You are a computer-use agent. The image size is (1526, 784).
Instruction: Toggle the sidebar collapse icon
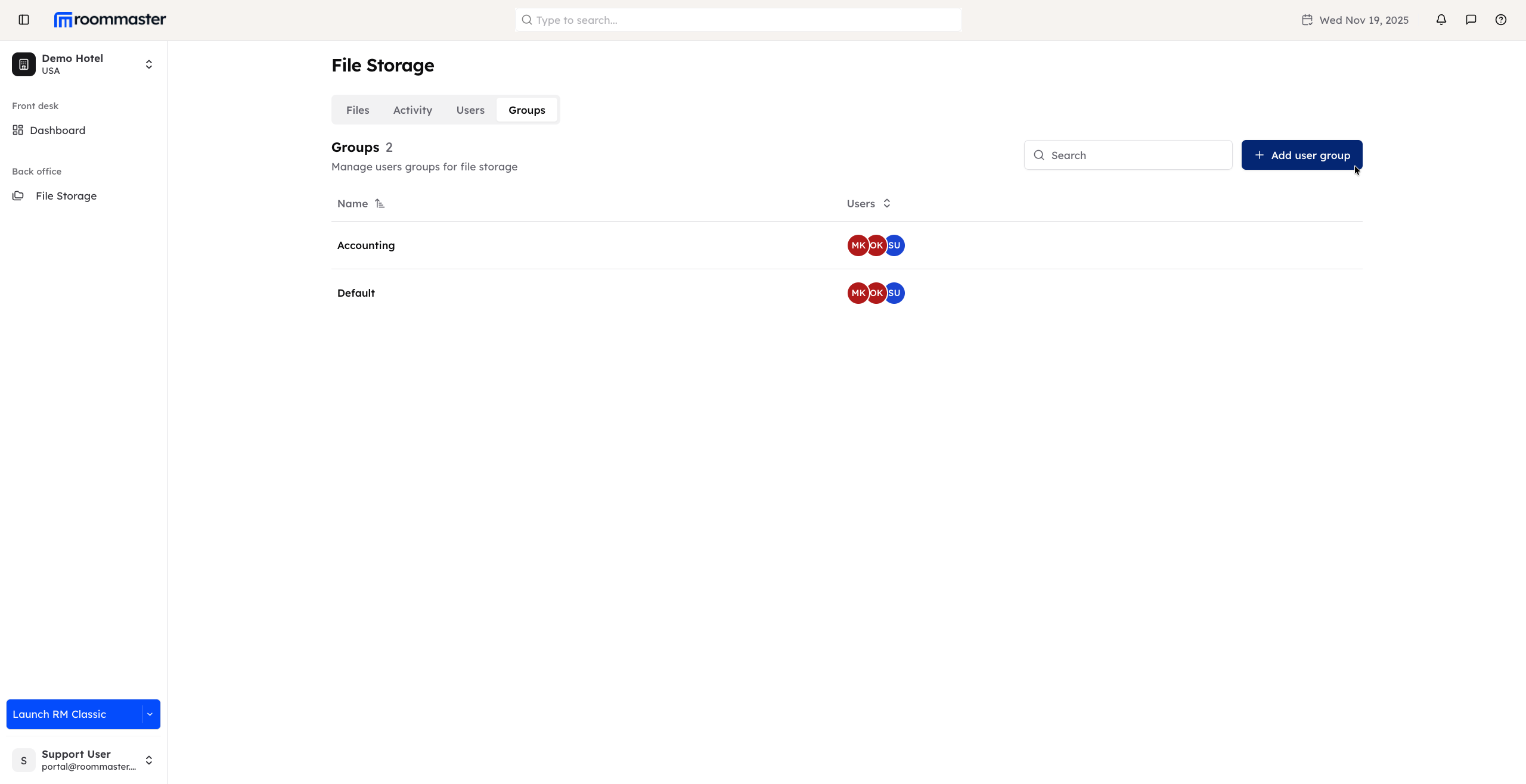(23, 19)
